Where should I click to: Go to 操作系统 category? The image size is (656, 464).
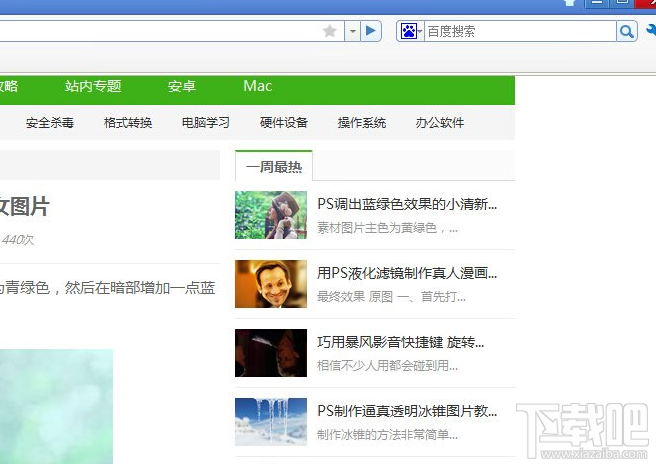click(x=362, y=123)
